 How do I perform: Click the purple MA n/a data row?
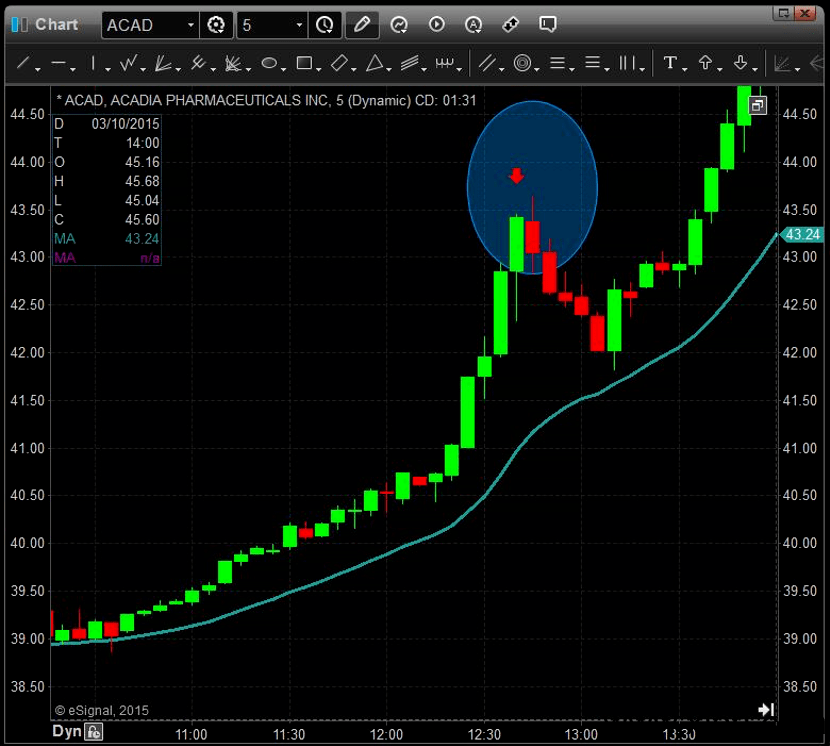click(x=106, y=258)
